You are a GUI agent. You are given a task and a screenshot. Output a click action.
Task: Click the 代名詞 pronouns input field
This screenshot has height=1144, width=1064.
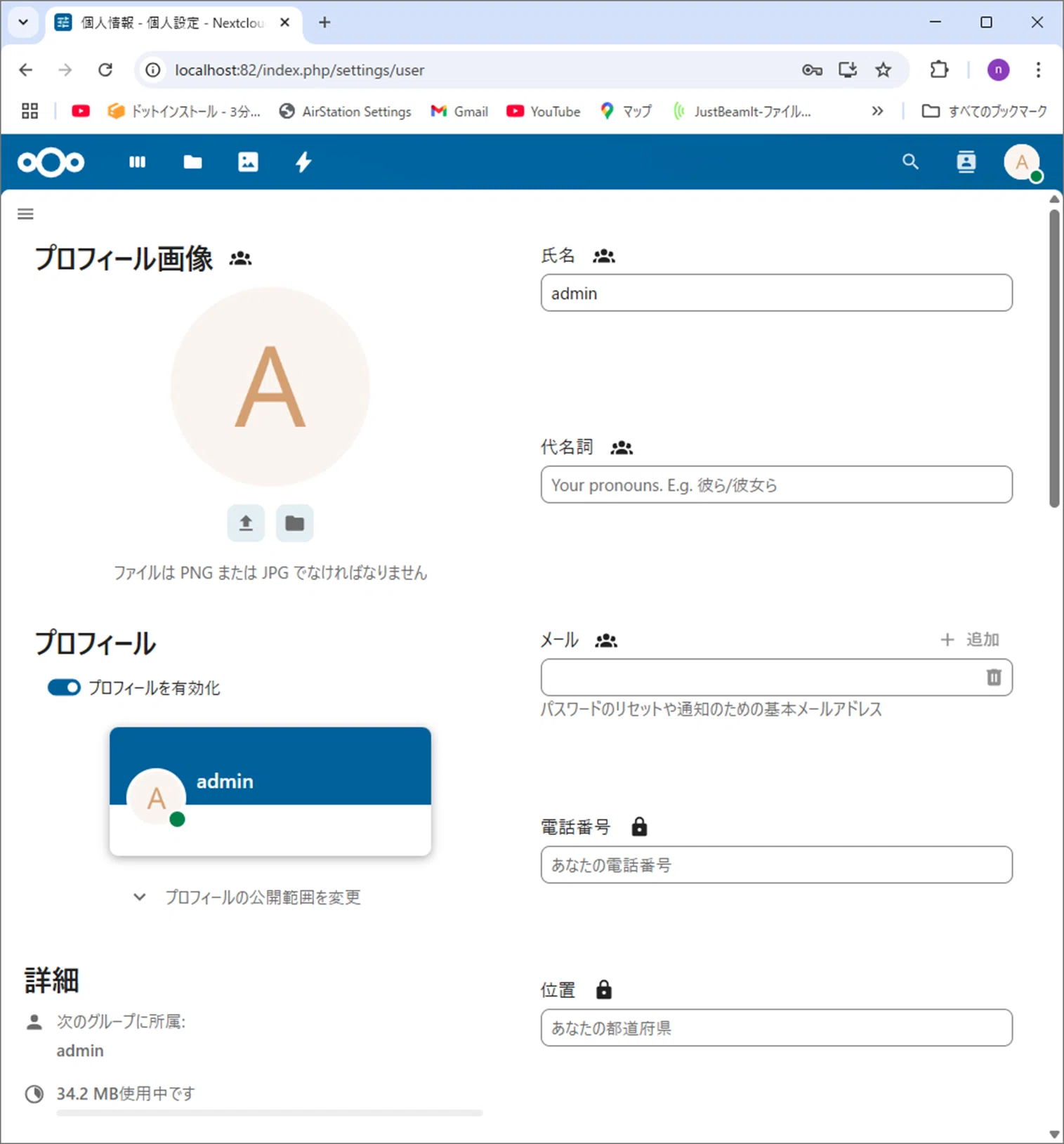pyautogui.click(x=776, y=485)
